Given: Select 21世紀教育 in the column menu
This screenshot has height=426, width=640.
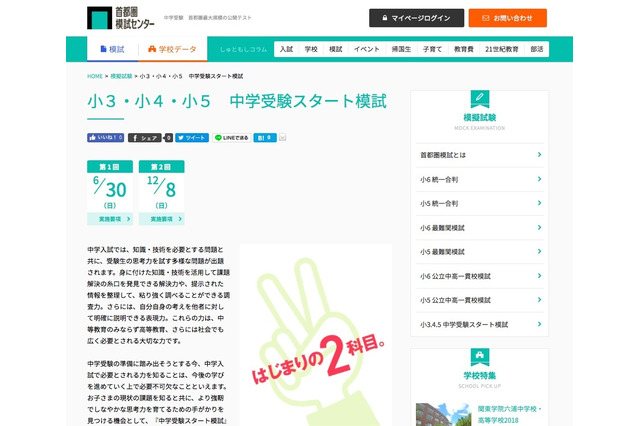Looking at the screenshot, I should [502, 49].
